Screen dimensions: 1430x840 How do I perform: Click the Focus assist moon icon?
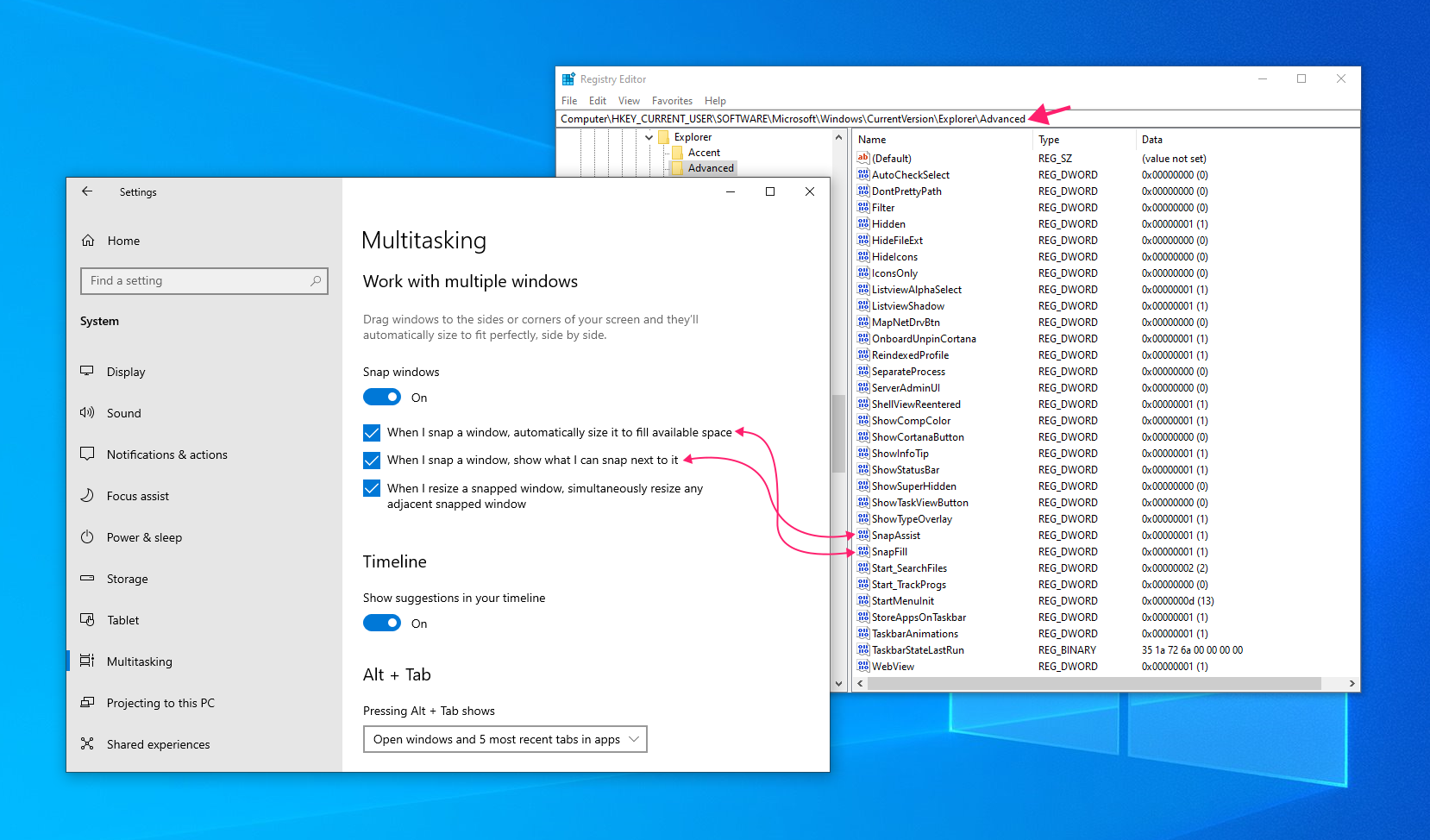coord(87,495)
